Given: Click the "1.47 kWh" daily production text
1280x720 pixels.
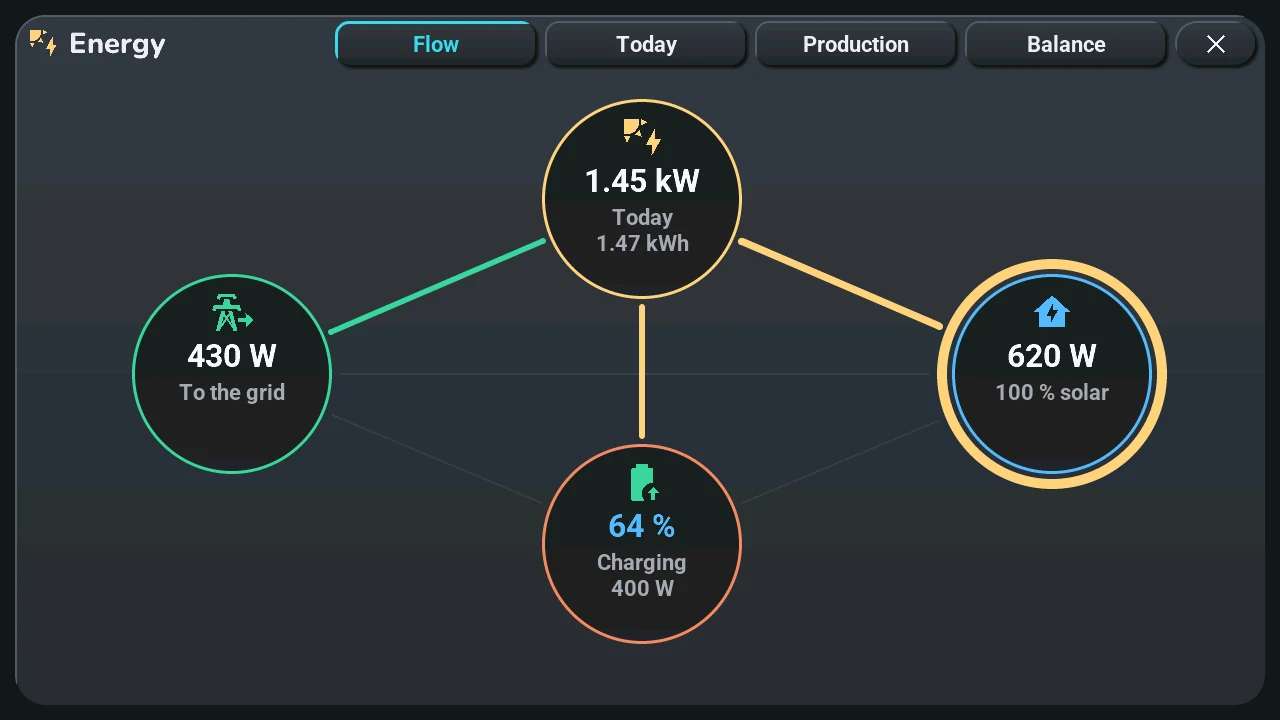Looking at the screenshot, I should coord(642,243).
